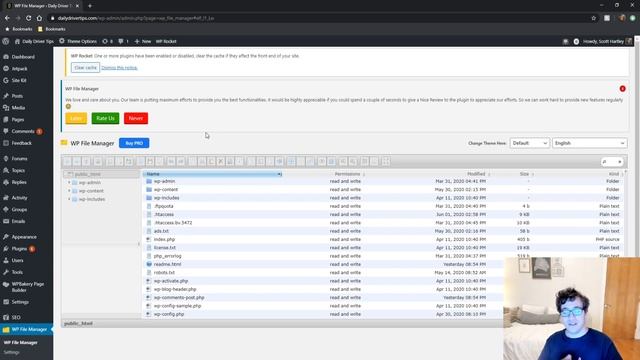Open Theme Options in admin bar
Image resolution: width=640 pixels, height=360 pixels.
point(78,41)
